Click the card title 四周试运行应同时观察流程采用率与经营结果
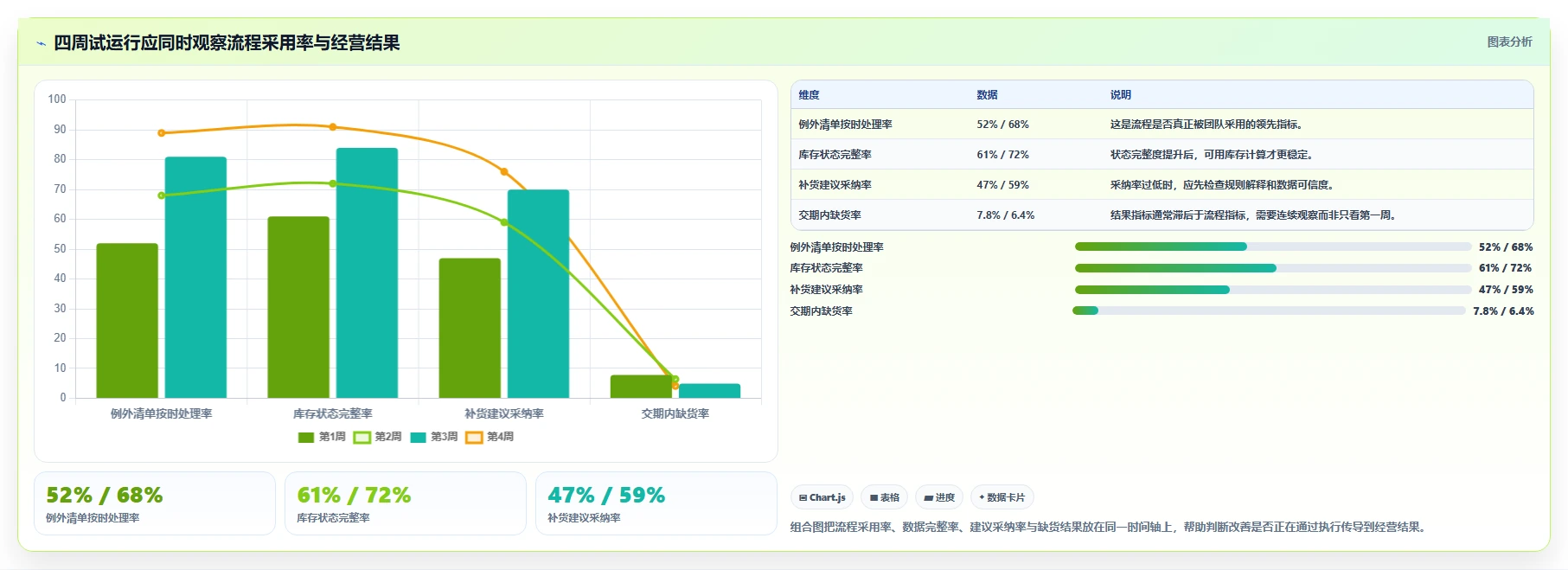 click(227, 43)
